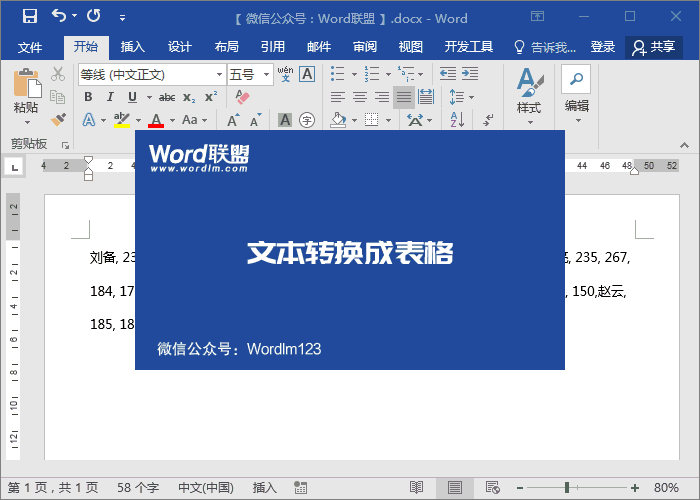The width and height of the screenshot is (700, 500).
Task: Switch to the 布局 tab
Action: pos(226,47)
